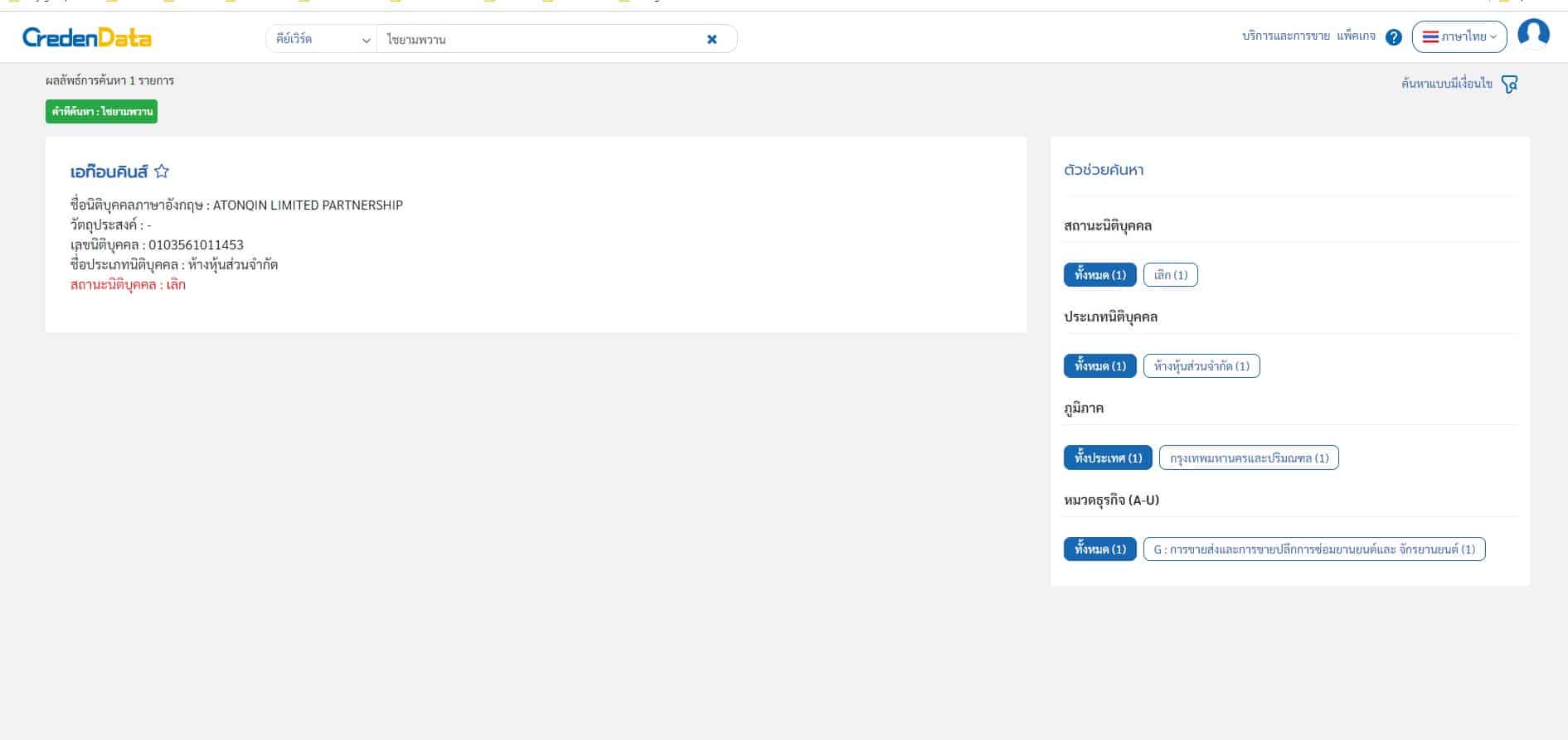This screenshot has height=740, width=1568.
Task: Clear the search box with X icon
Action: point(711,39)
